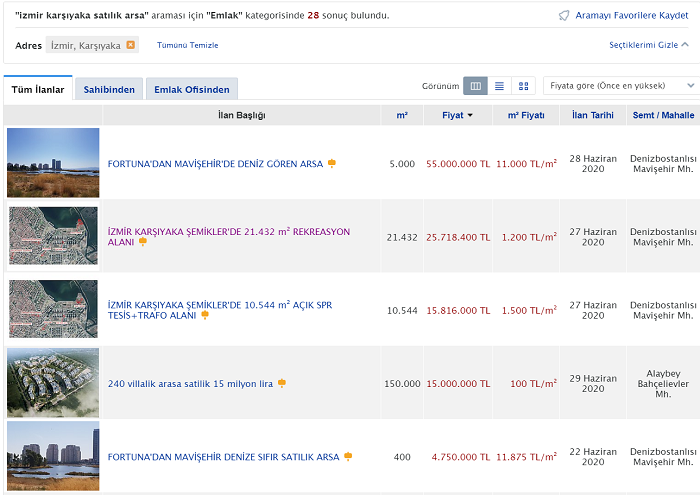Click badge icon beside Denize Sıfır Satılık Arsa
The image size is (700, 495).
[x=348, y=456]
